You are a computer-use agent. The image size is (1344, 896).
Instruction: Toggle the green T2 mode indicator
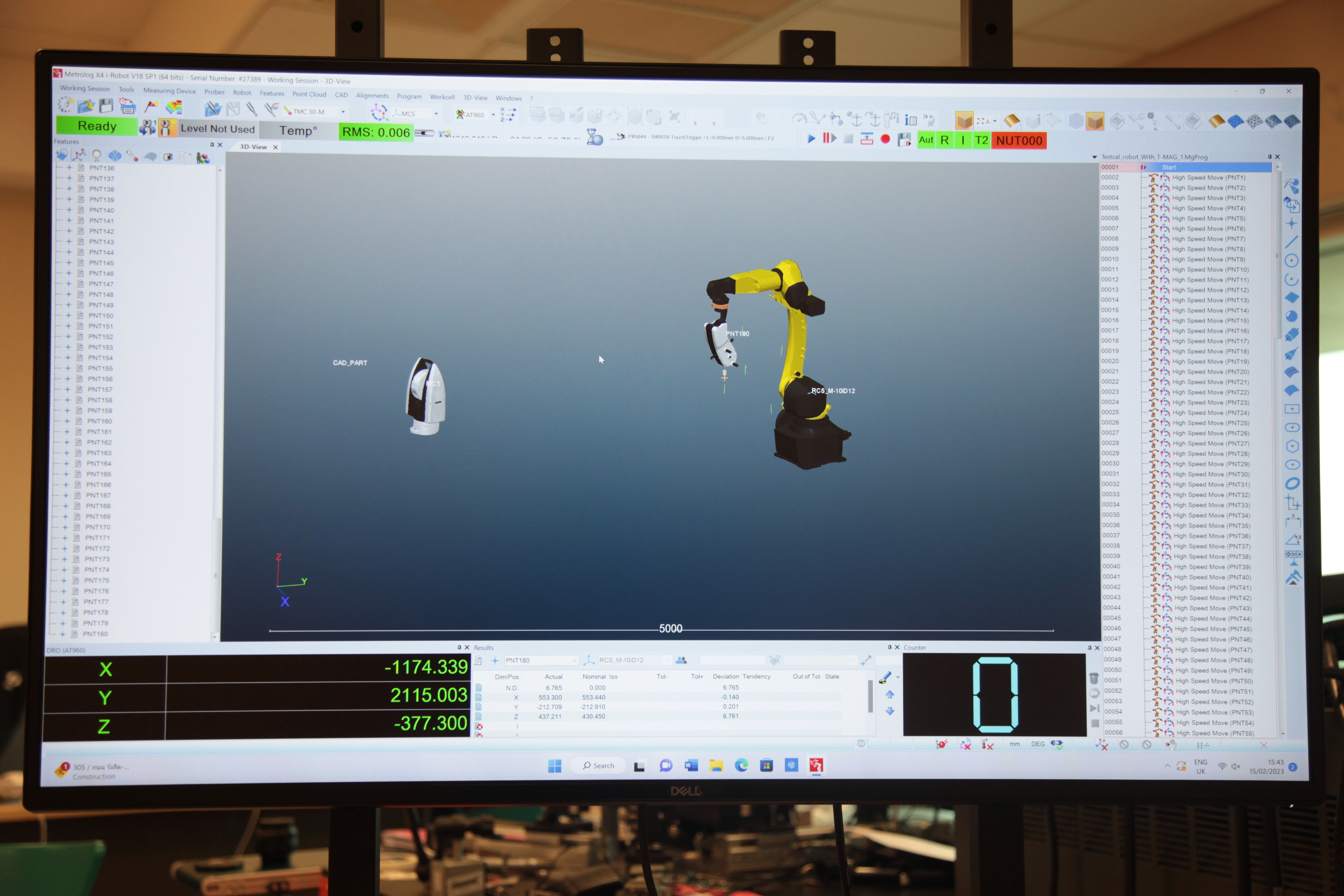pyautogui.click(x=981, y=140)
